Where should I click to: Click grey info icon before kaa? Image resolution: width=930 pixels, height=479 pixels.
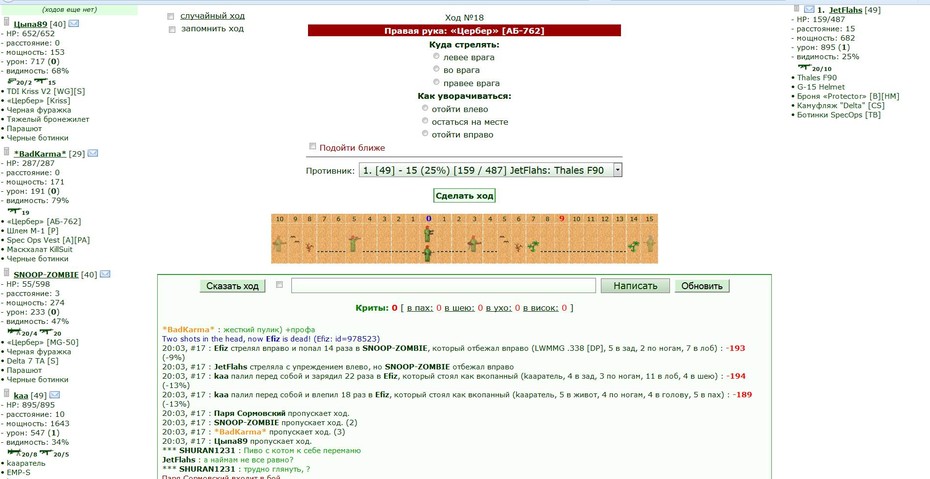[7, 394]
